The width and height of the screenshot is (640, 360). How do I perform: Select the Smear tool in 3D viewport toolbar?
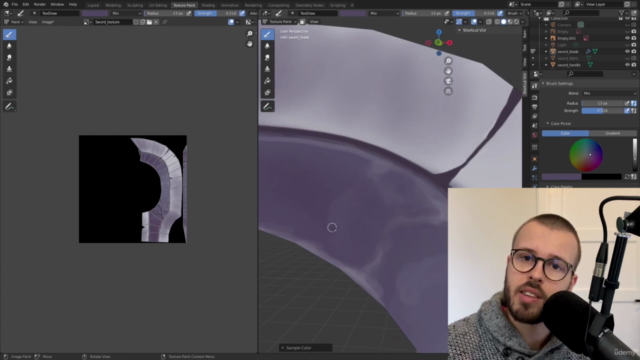click(x=267, y=58)
